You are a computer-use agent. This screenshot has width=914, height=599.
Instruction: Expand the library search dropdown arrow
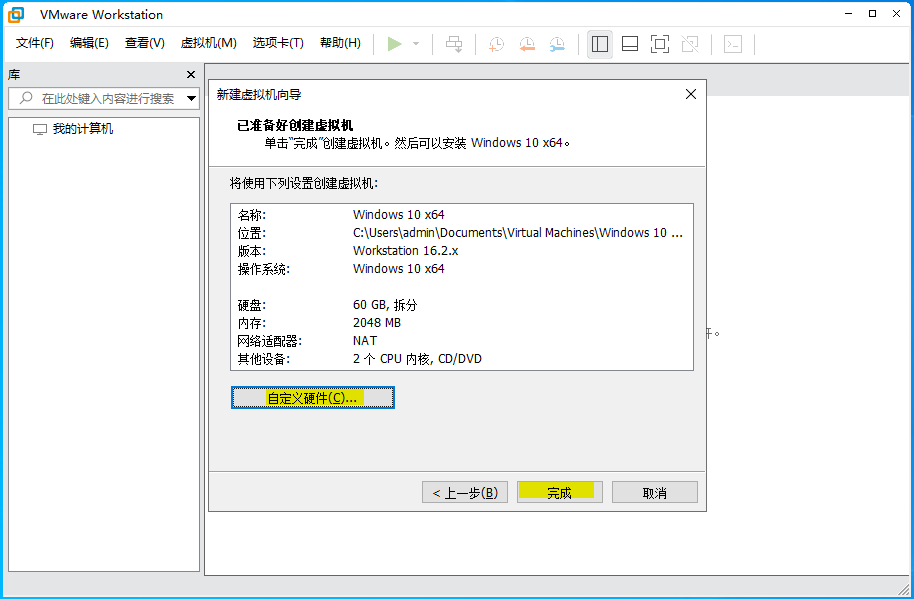point(191,98)
